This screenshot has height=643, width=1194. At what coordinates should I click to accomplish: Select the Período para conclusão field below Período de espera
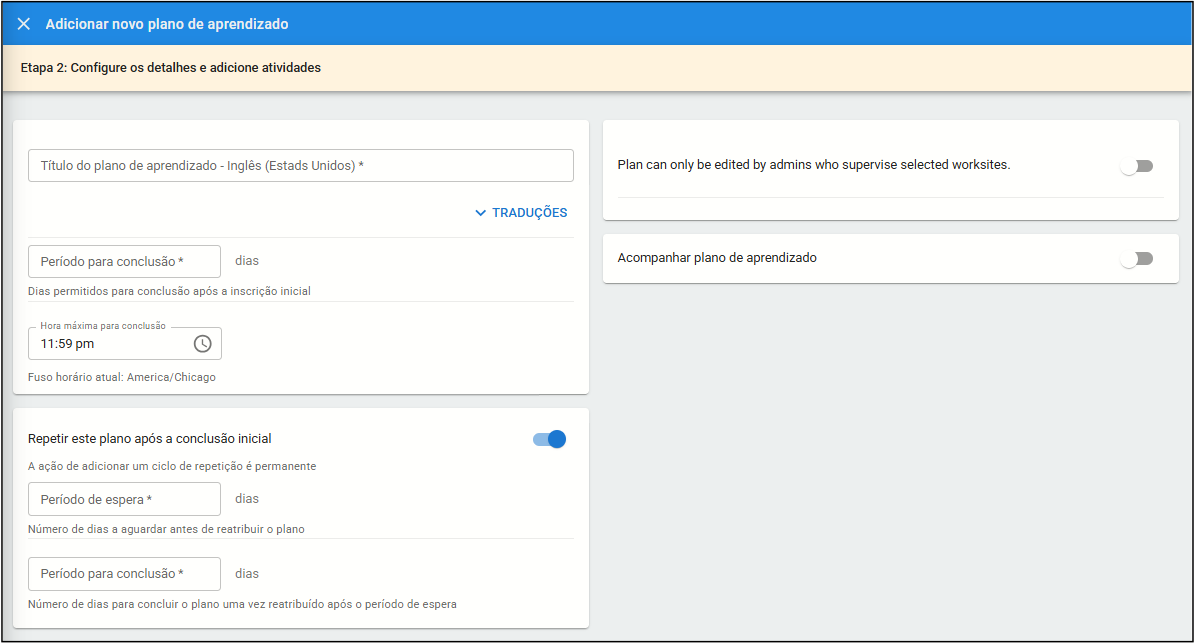[x=124, y=574]
